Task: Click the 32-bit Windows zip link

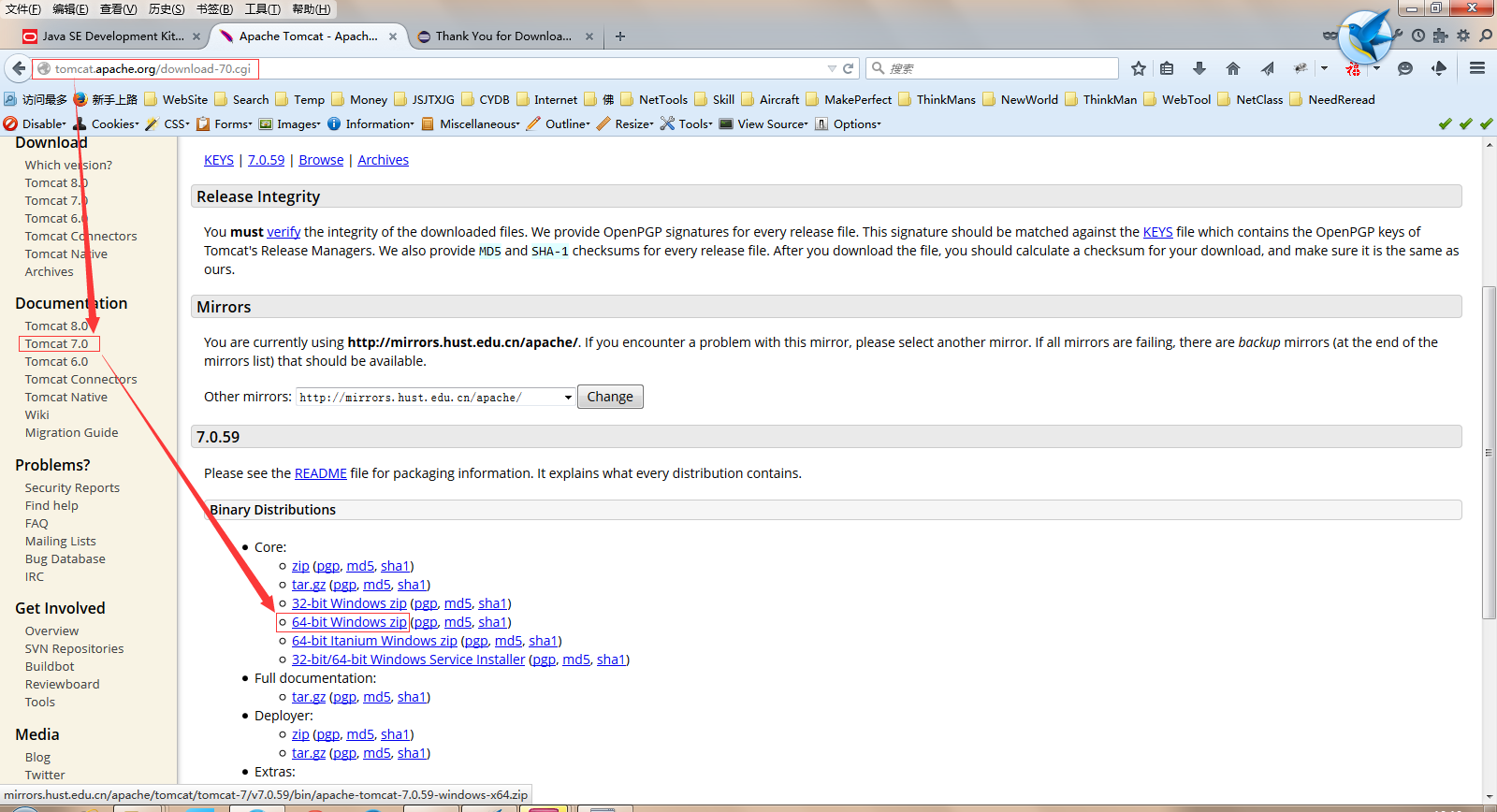Action: [349, 603]
